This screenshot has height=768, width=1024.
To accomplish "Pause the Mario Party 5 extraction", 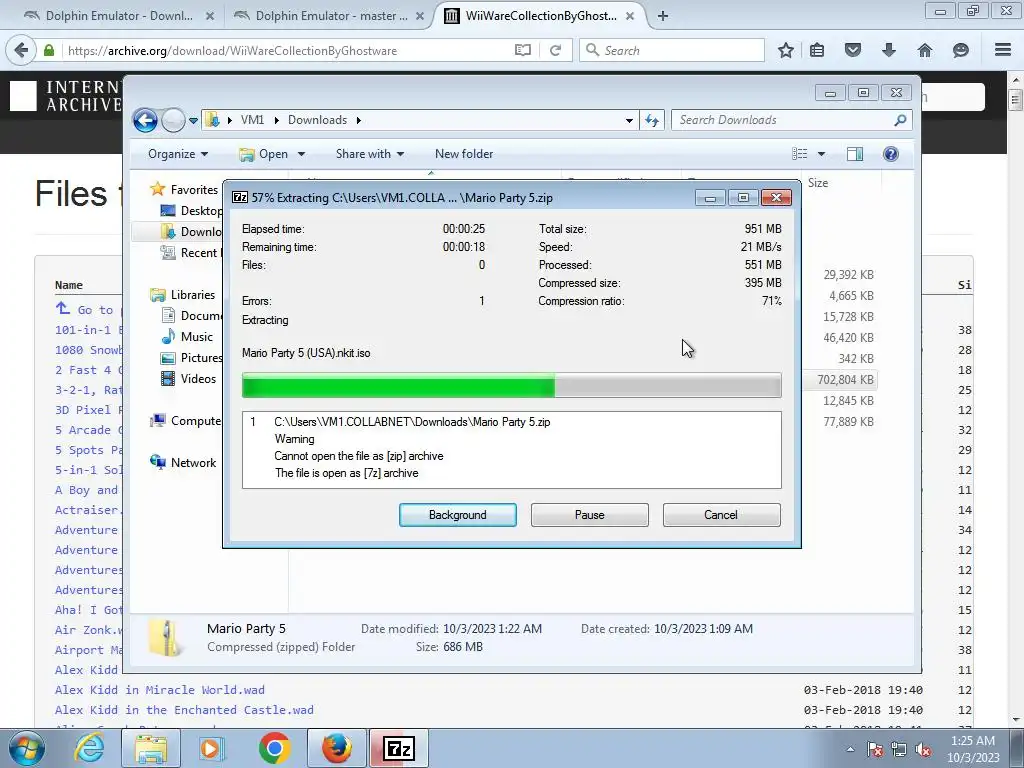I will point(589,515).
